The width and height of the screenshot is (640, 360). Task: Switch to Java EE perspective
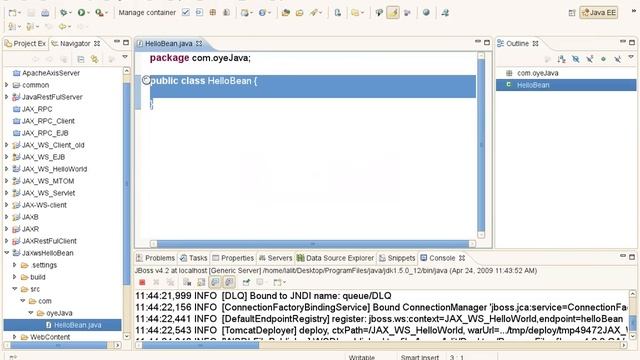599,13
